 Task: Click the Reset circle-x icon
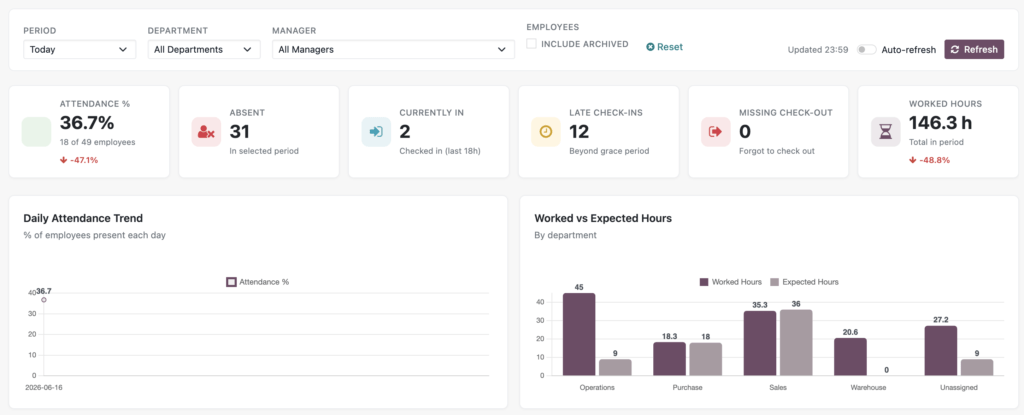point(650,47)
